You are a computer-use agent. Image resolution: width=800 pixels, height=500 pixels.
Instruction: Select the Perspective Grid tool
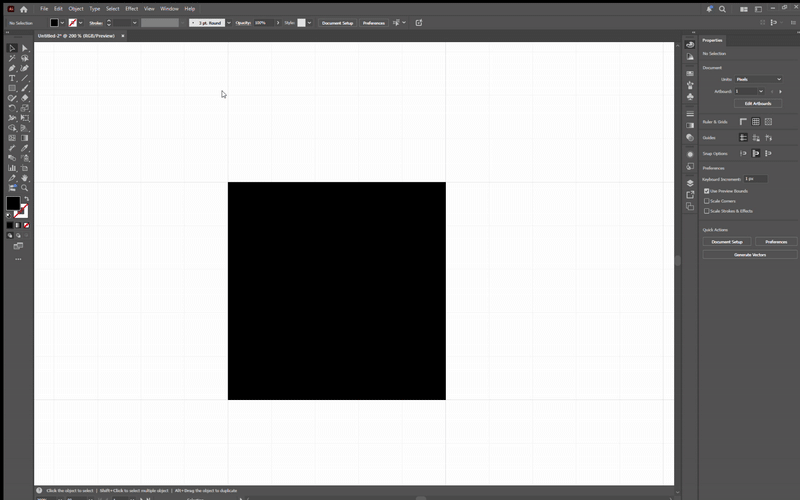pyautogui.click(x=24, y=128)
